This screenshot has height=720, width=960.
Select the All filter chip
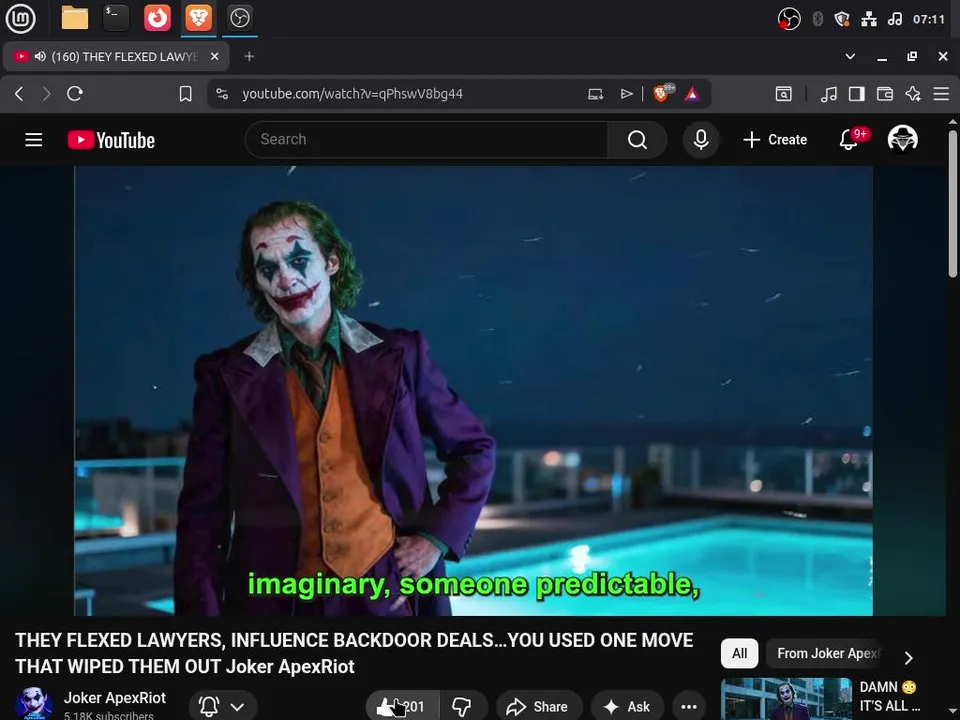pyautogui.click(x=740, y=653)
